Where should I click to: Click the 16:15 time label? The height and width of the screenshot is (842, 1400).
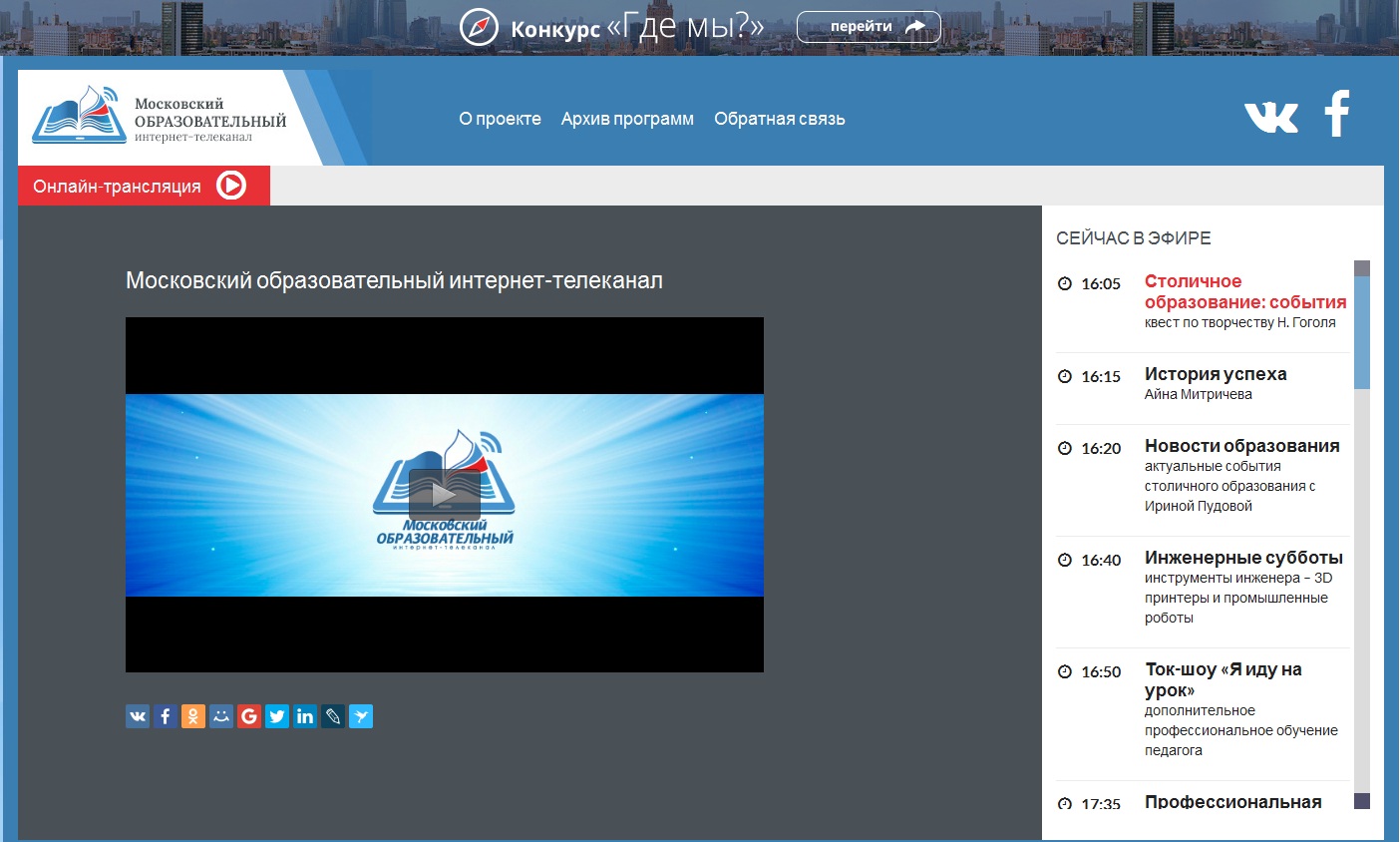pos(1101,377)
